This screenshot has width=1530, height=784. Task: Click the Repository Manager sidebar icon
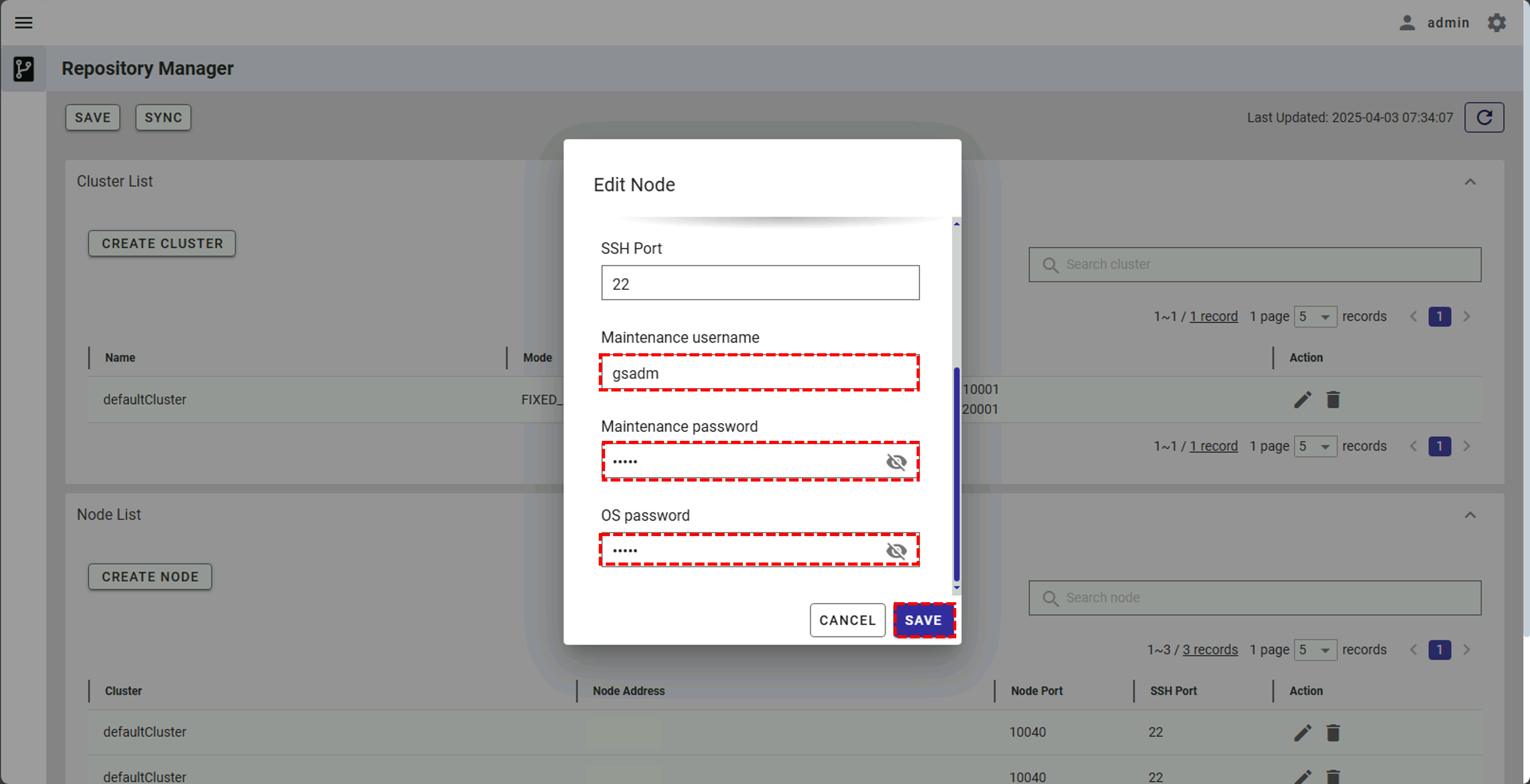click(x=23, y=69)
